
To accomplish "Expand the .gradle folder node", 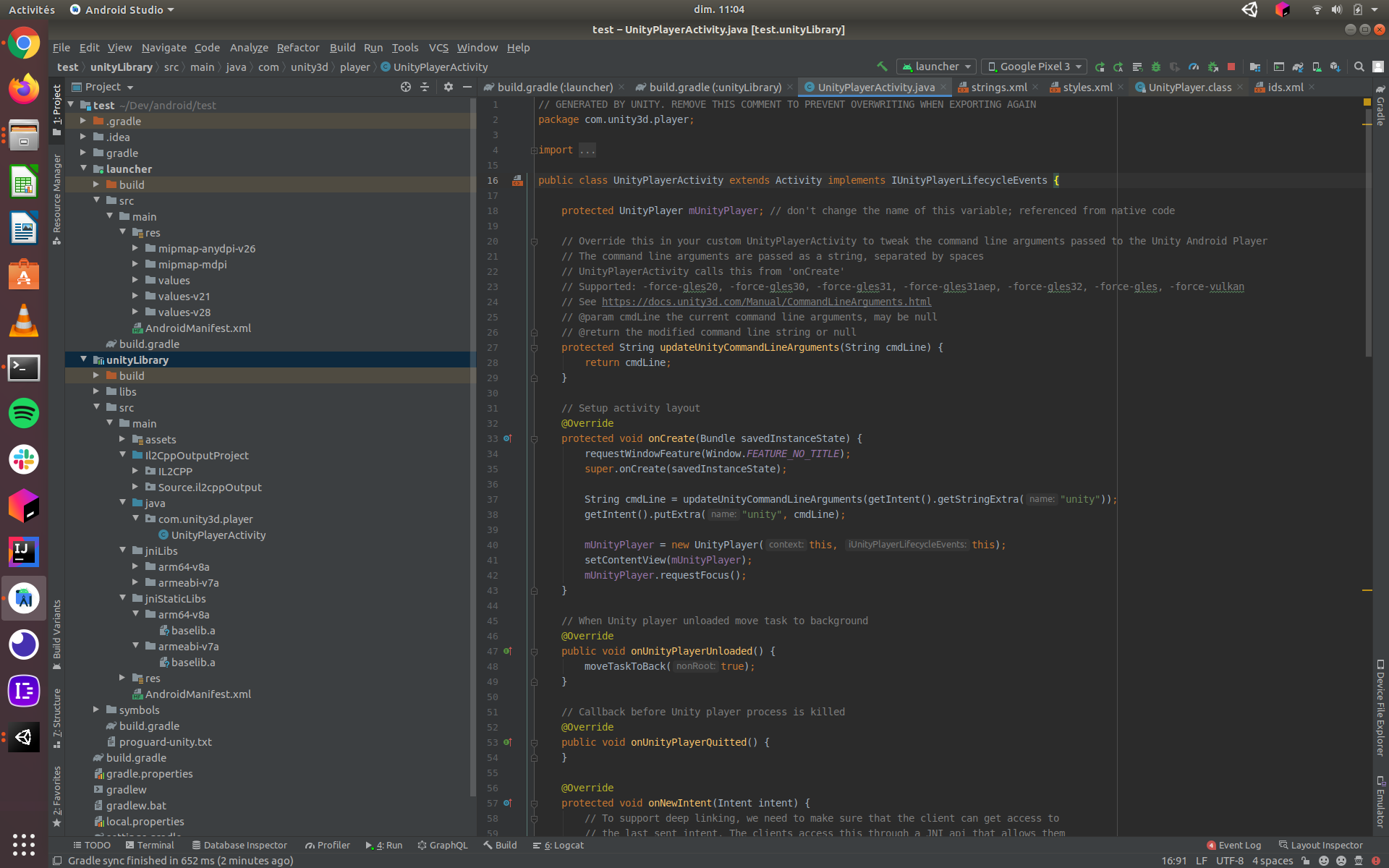I will pos(84,121).
